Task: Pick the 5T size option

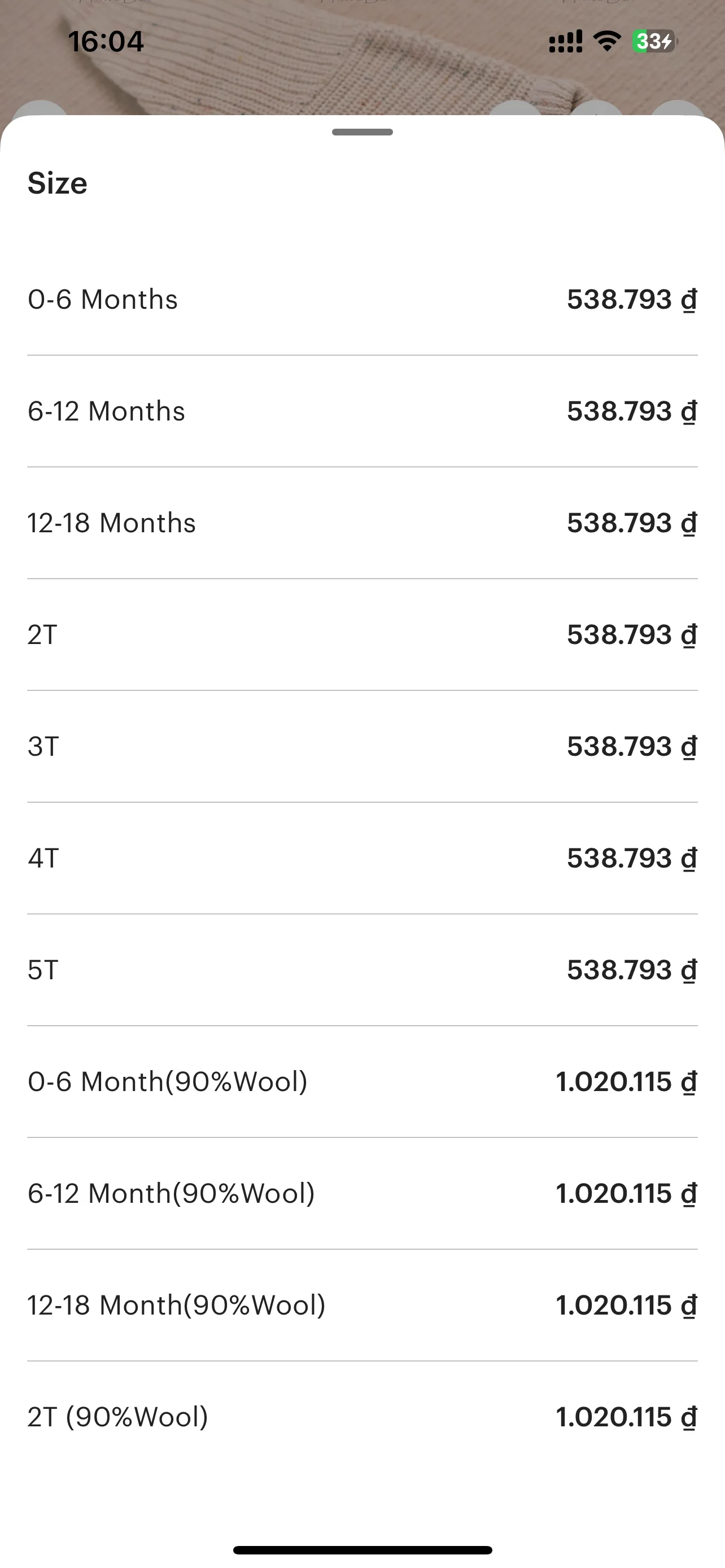Action: 362,970
